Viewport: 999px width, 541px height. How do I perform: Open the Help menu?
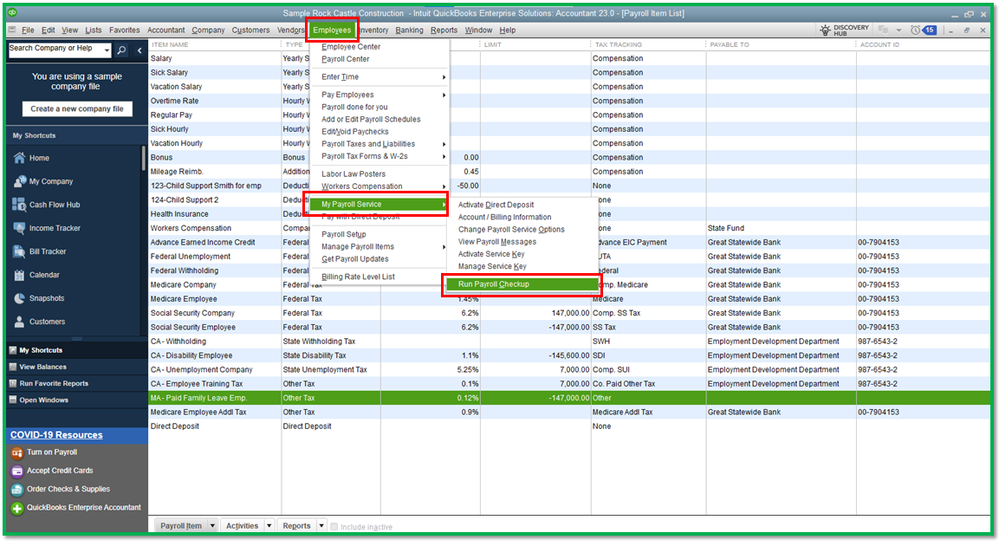coord(507,30)
